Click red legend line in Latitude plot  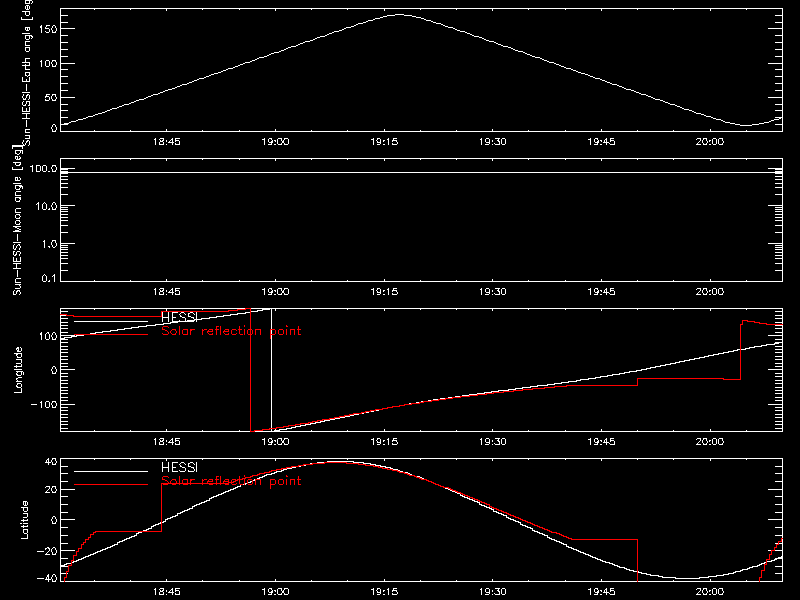coord(111,484)
